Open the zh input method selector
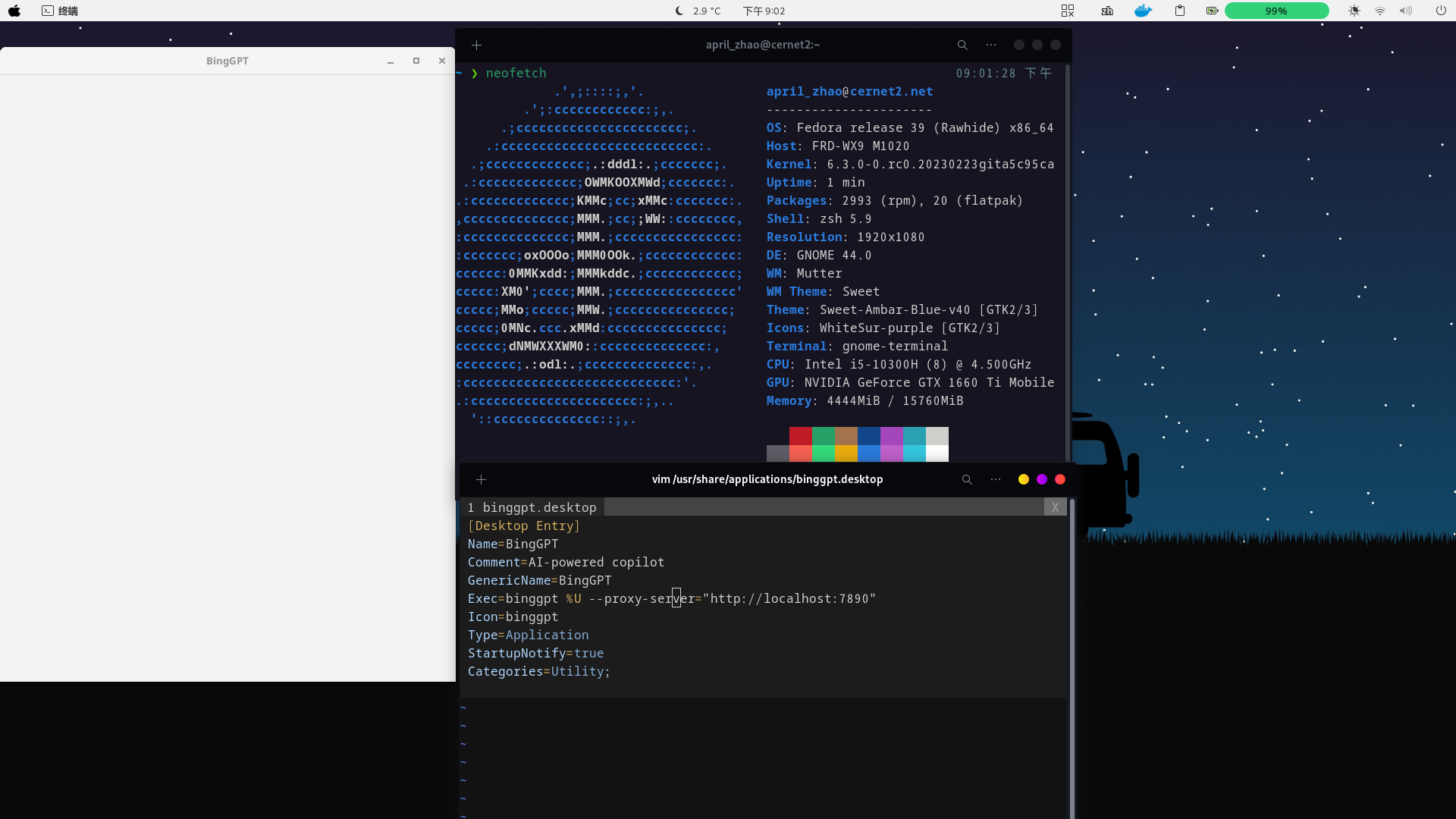 (1107, 11)
